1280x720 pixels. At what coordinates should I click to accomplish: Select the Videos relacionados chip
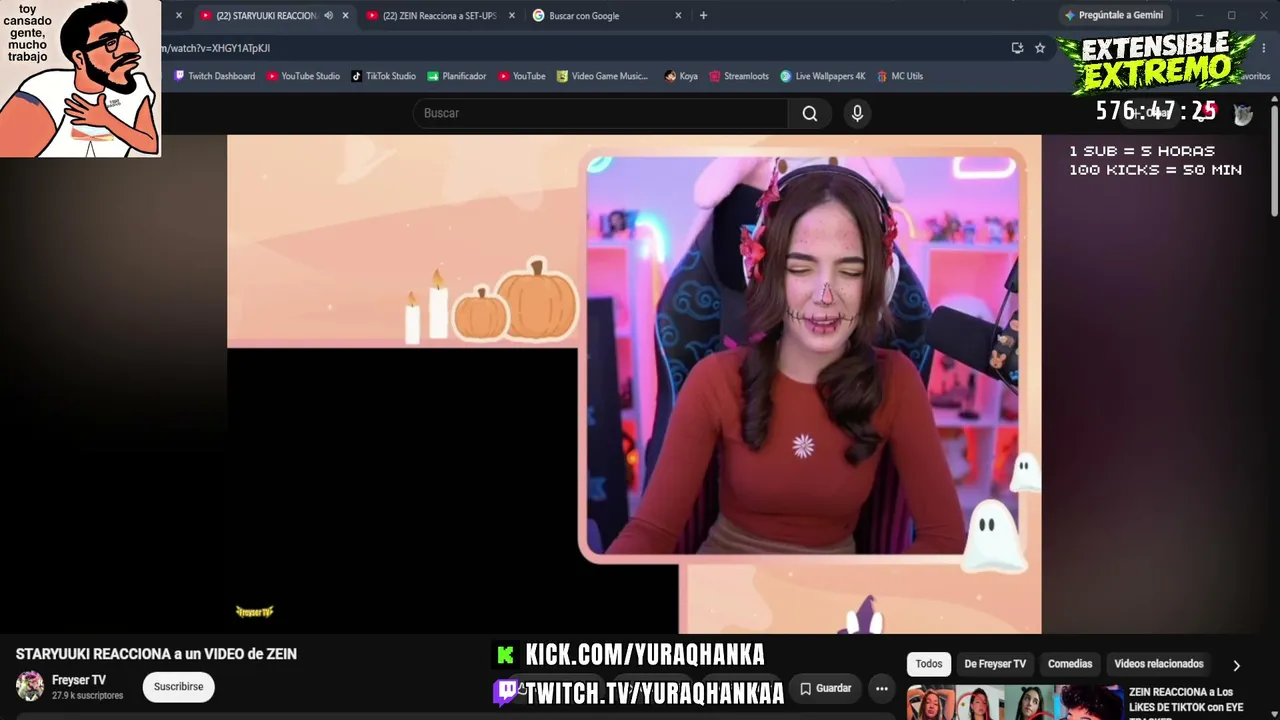point(1159,664)
